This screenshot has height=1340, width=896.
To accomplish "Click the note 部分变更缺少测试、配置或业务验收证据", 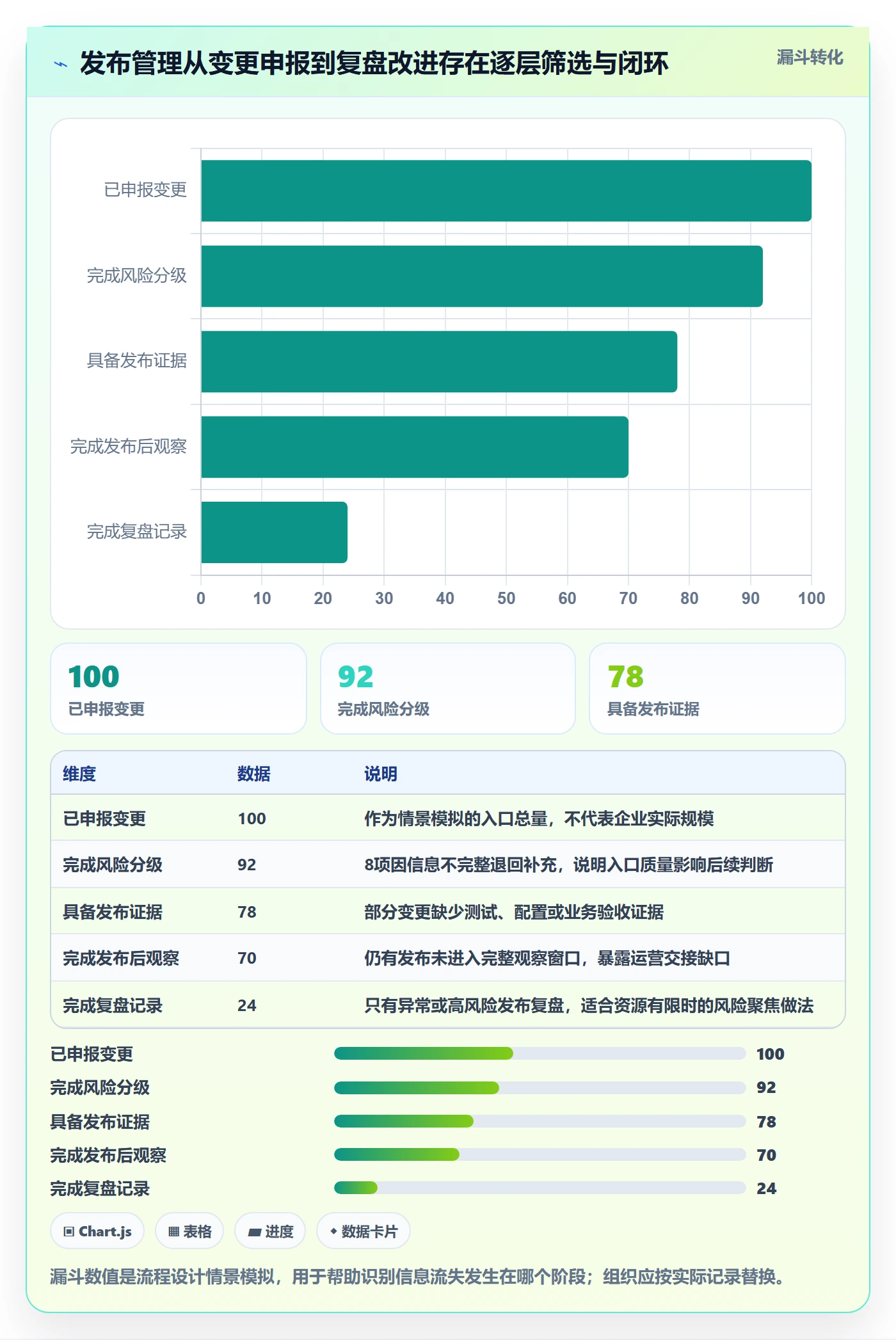I will click(514, 912).
